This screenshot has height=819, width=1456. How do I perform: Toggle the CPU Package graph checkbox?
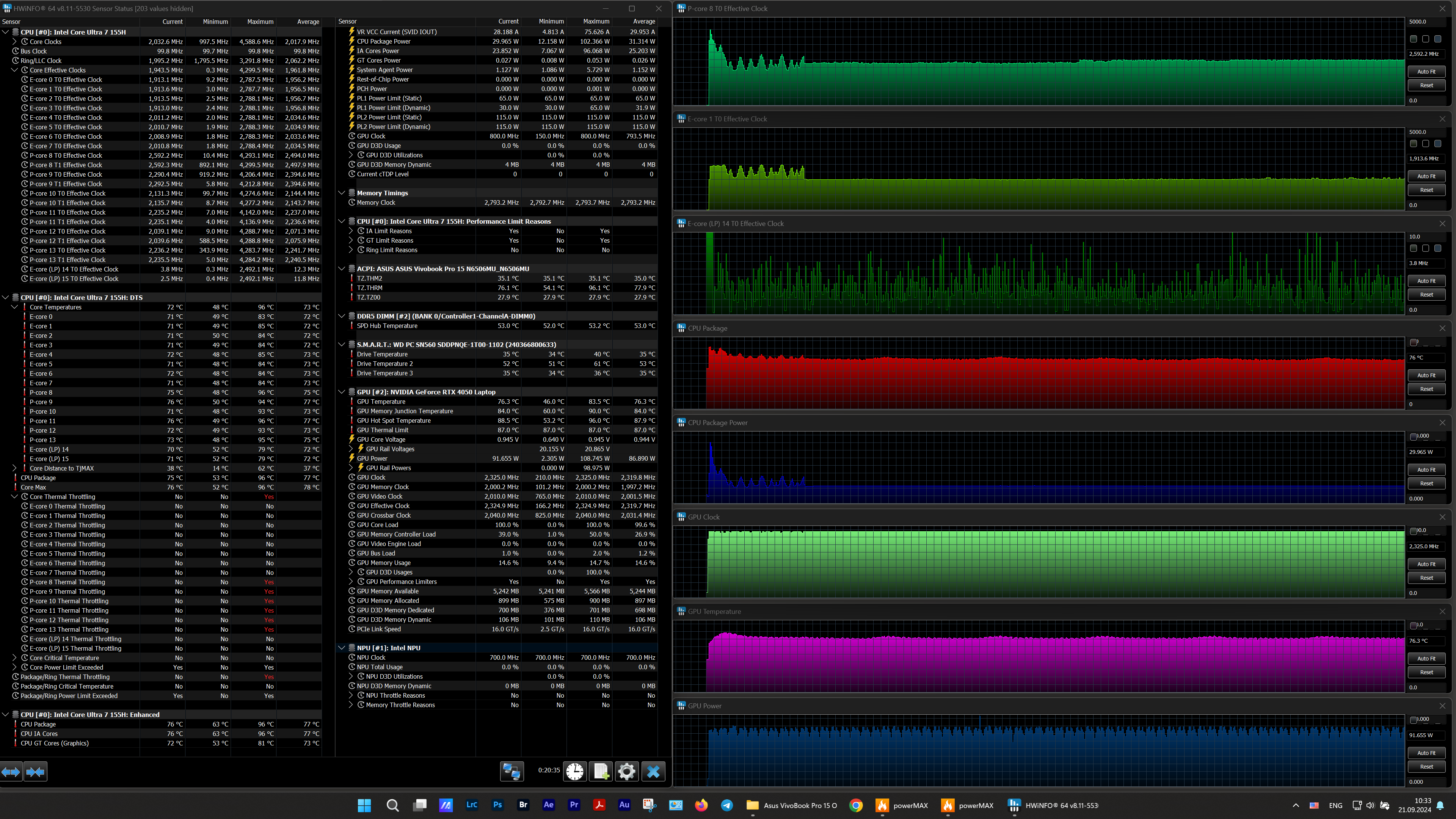pos(1414,342)
